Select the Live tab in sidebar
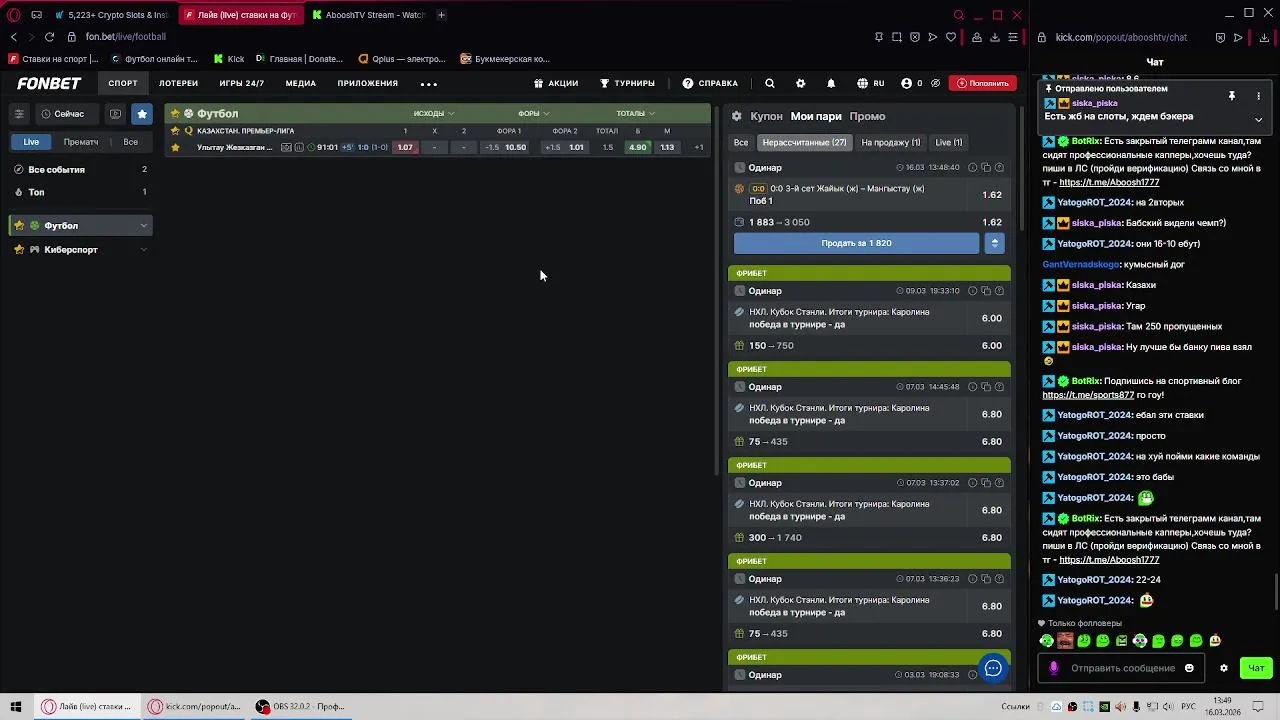This screenshot has width=1280, height=720. click(x=31, y=142)
